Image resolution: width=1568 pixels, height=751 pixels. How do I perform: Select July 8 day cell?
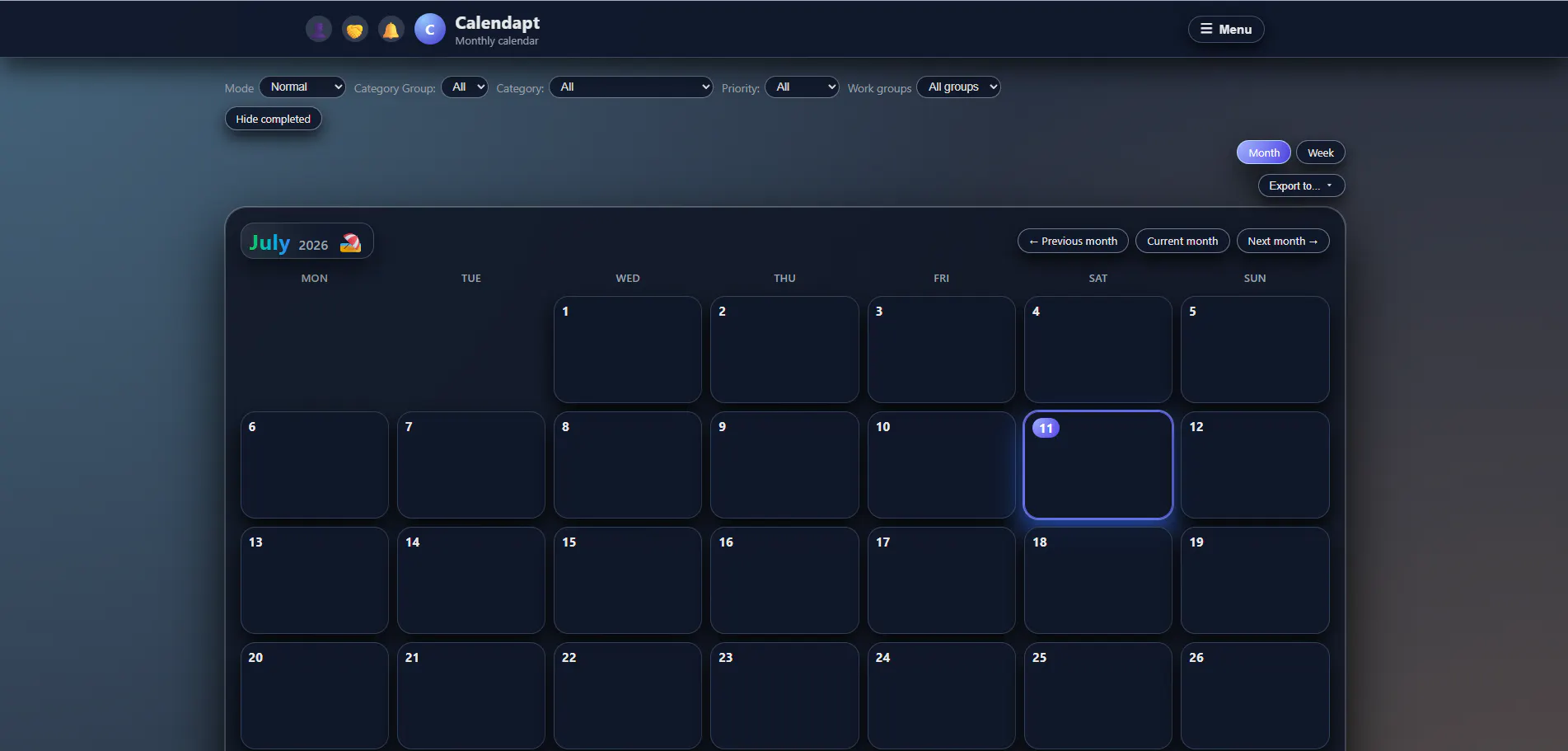tap(628, 465)
